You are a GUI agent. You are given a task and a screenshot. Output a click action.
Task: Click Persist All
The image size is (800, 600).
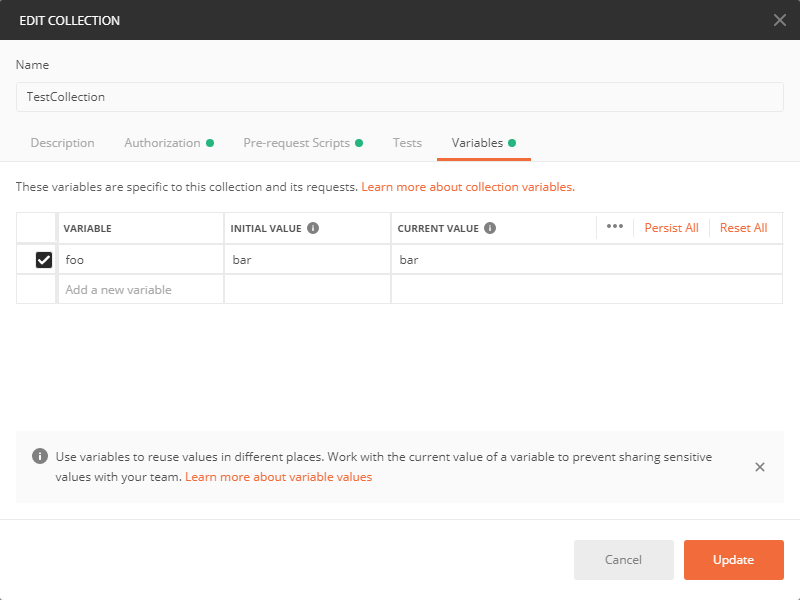[671, 227]
